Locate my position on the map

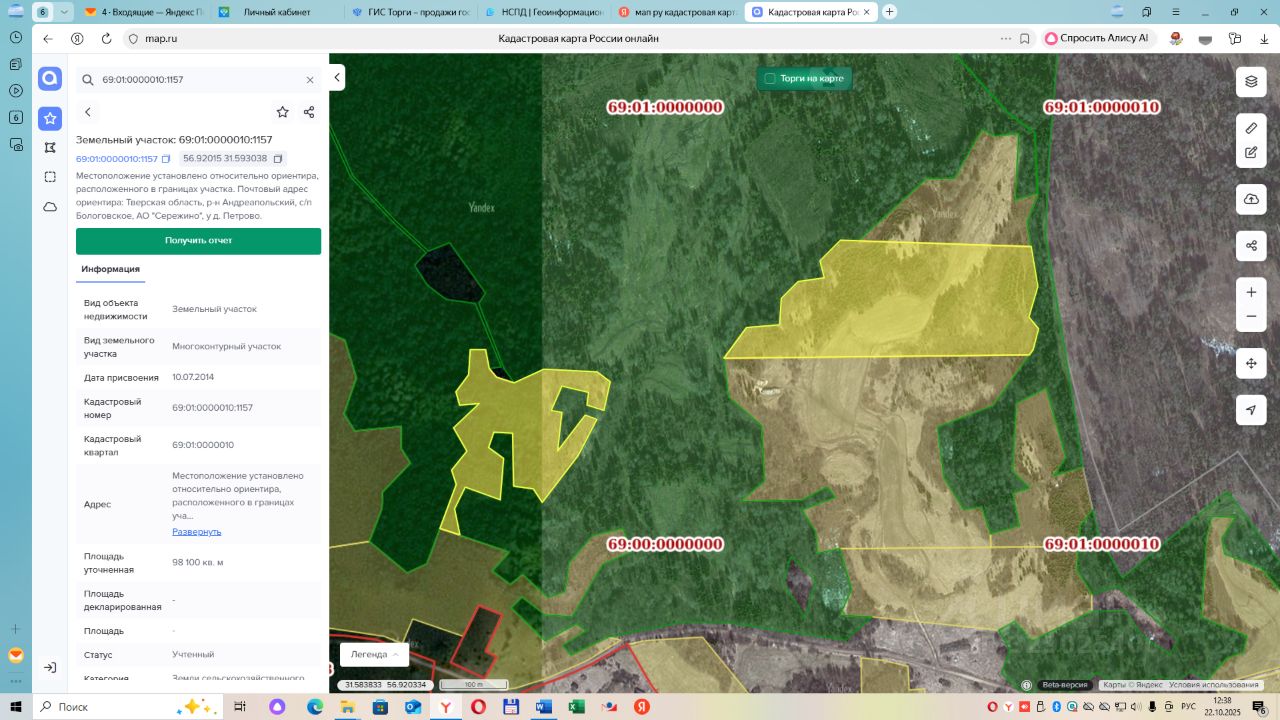point(1251,410)
